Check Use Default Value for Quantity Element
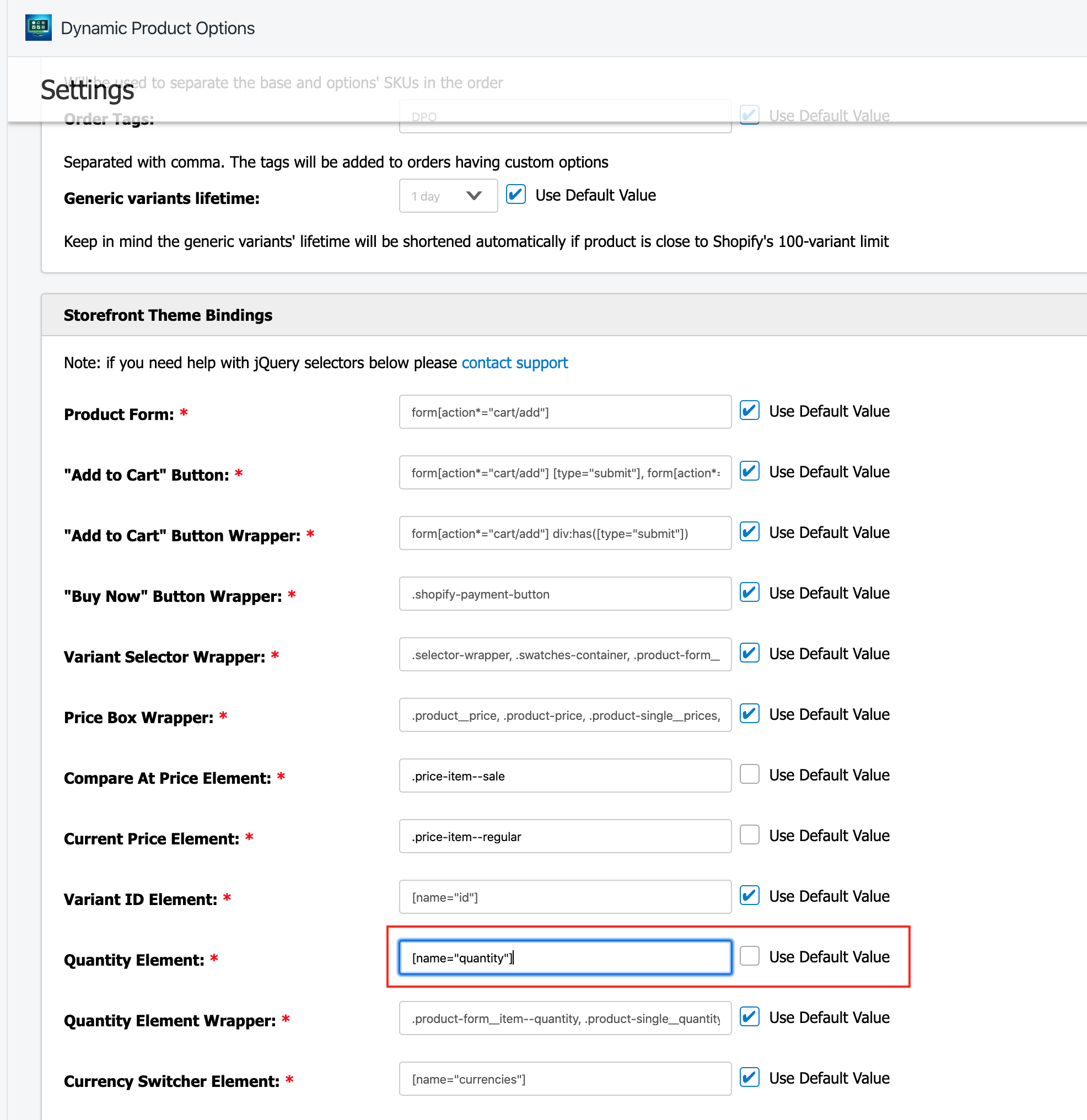The width and height of the screenshot is (1087, 1120). tap(749, 956)
